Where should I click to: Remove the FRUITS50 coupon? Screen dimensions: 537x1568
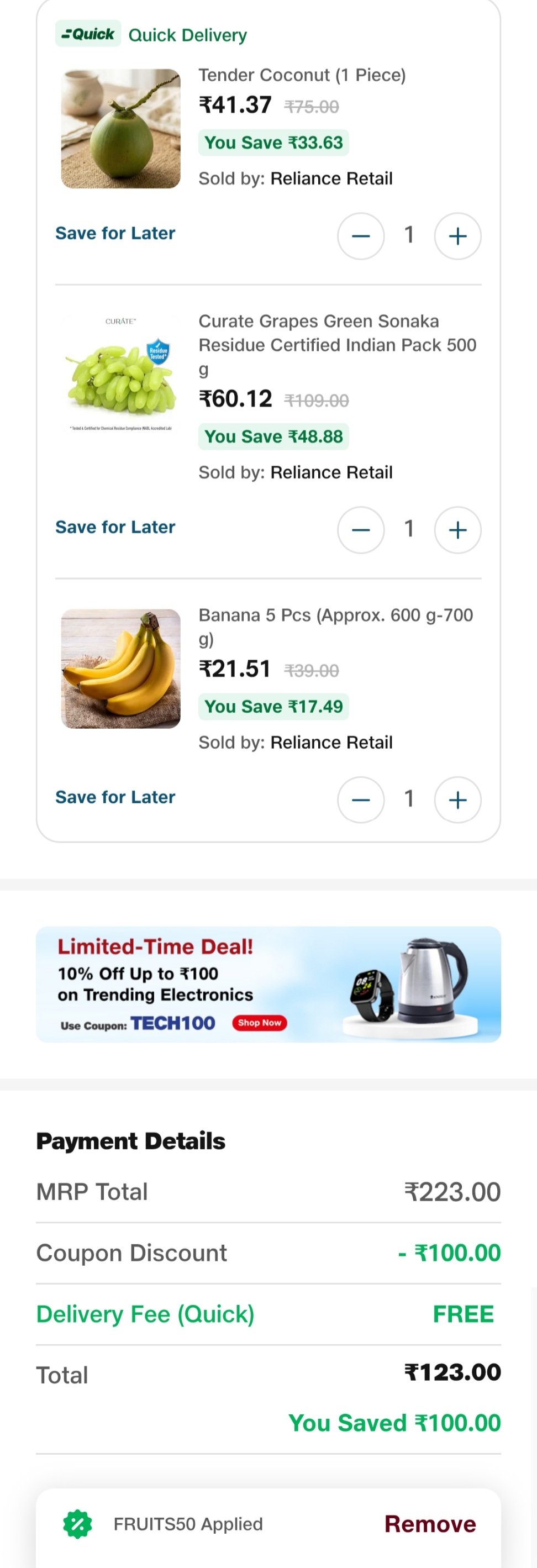click(429, 1524)
